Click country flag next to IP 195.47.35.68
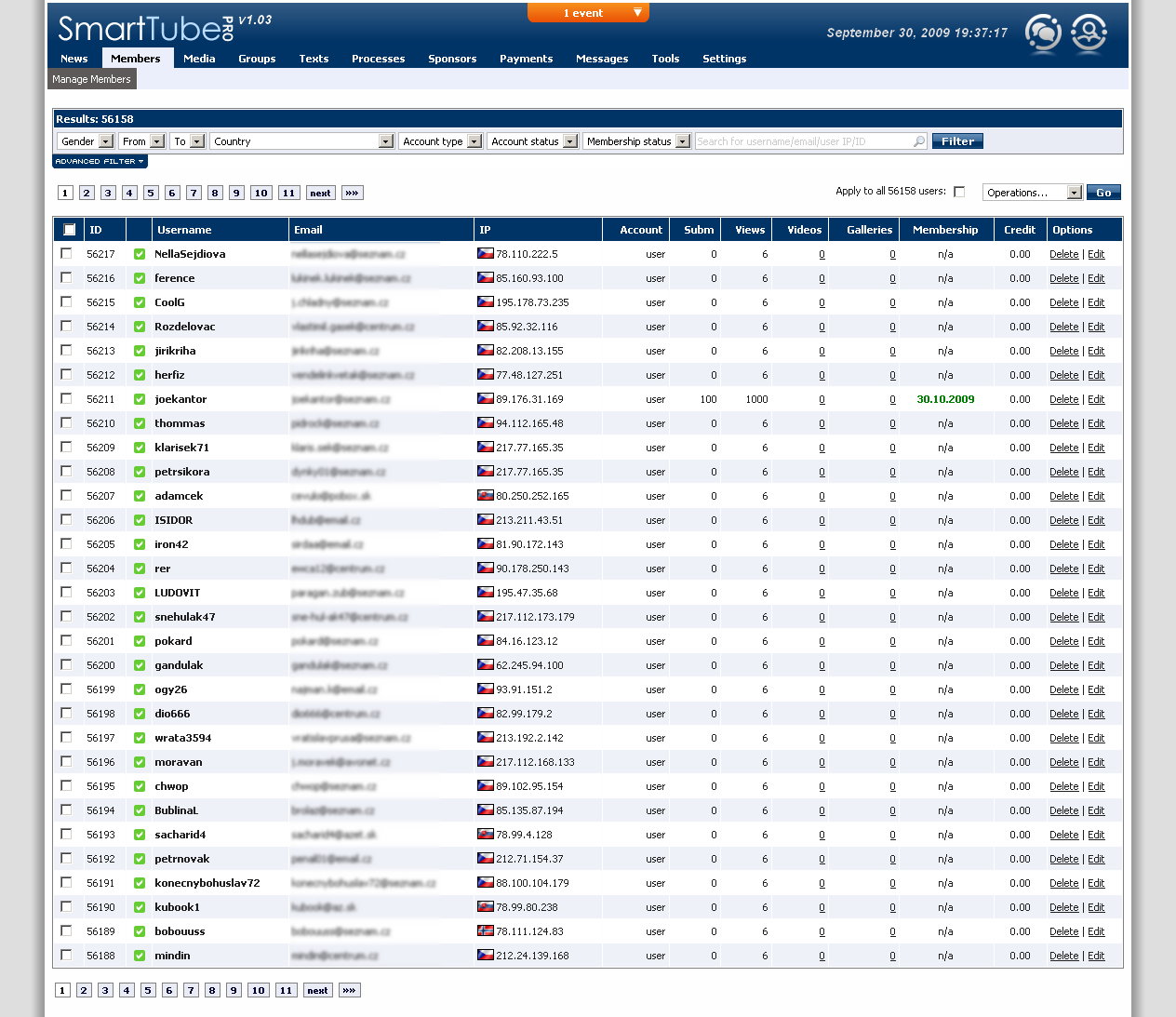This screenshot has height=1017, width=1176. tap(486, 592)
